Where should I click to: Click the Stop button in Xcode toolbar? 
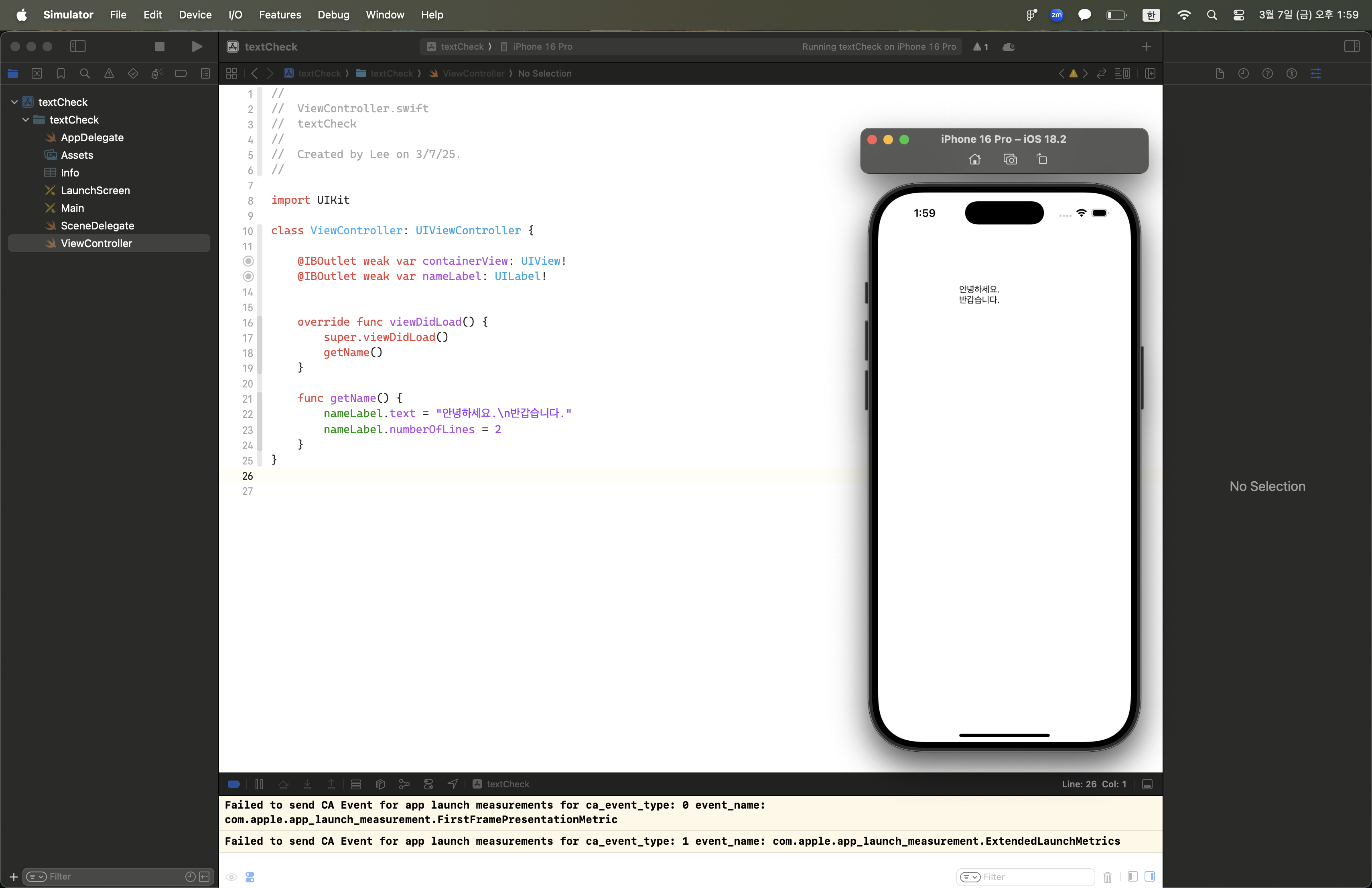160,47
